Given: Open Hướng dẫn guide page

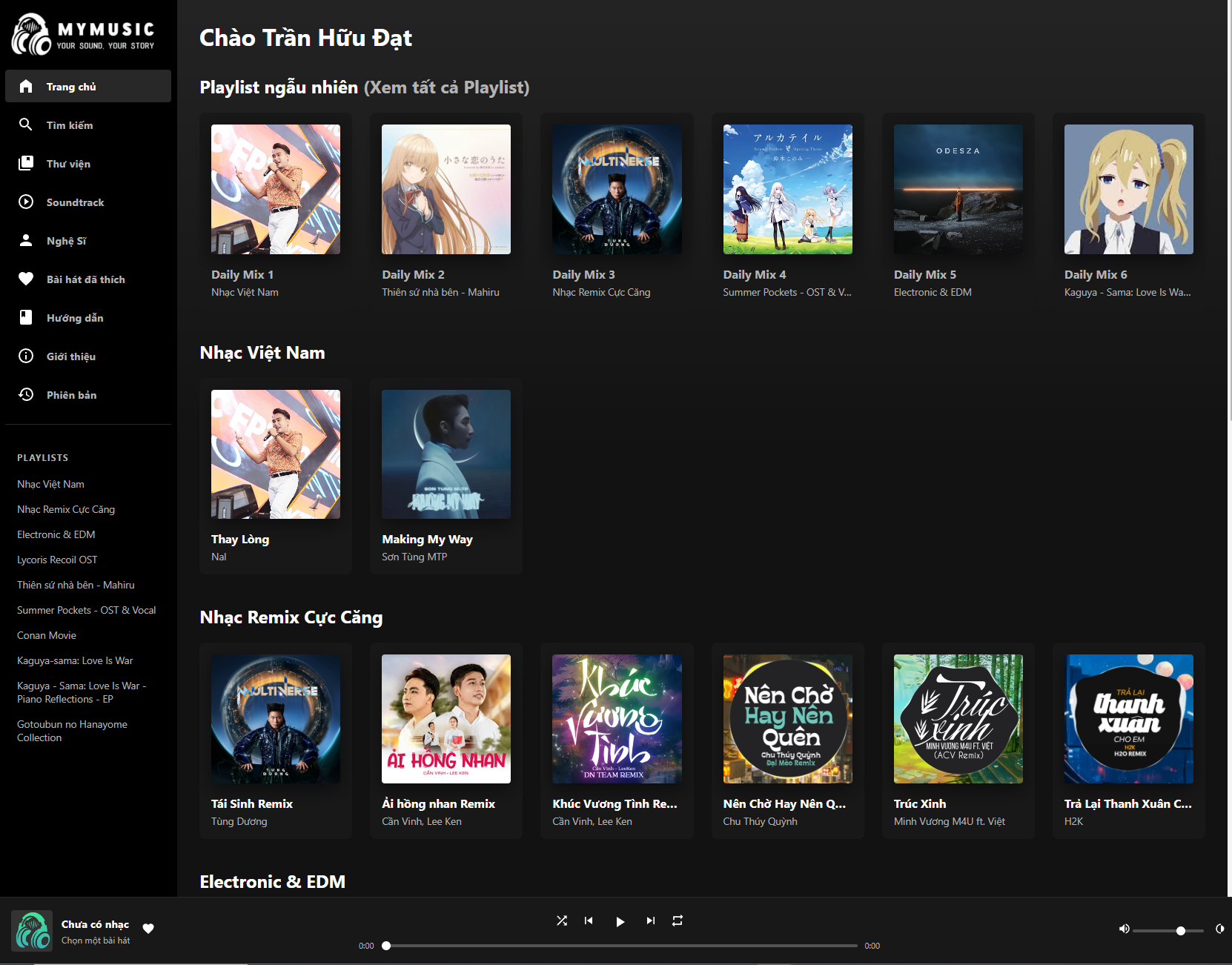Looking at the screenshot, I should click(x=88, y=317).
